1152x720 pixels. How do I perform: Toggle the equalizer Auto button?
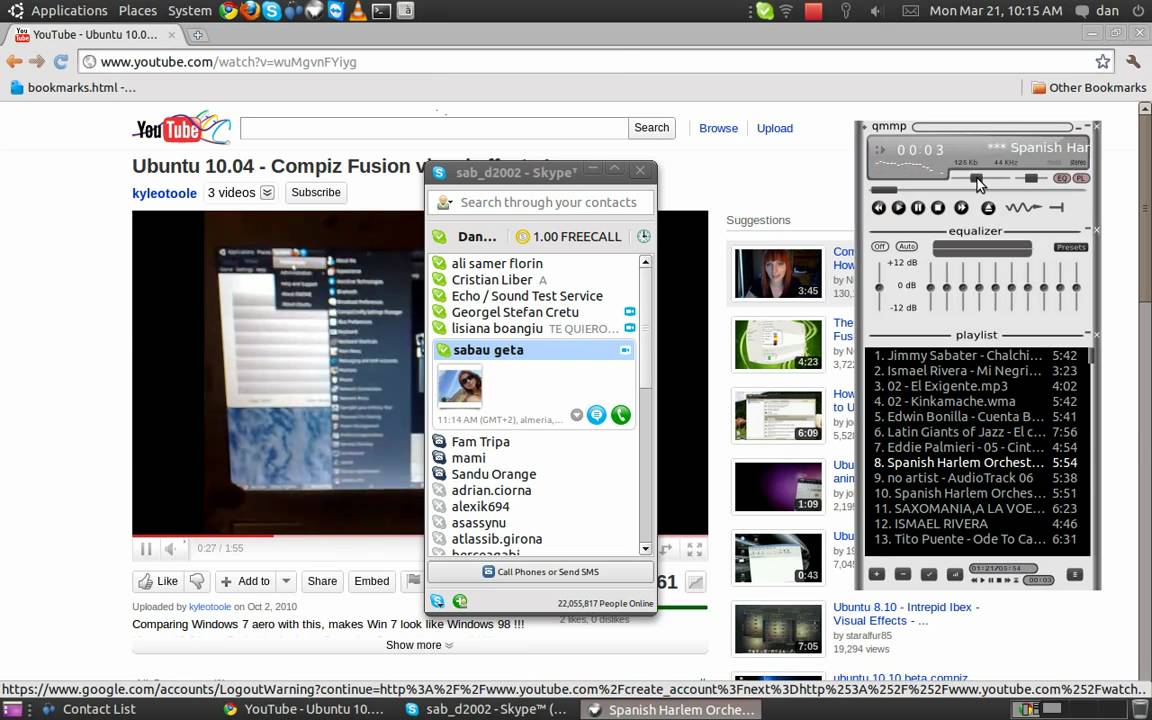(x=907, y=246)
